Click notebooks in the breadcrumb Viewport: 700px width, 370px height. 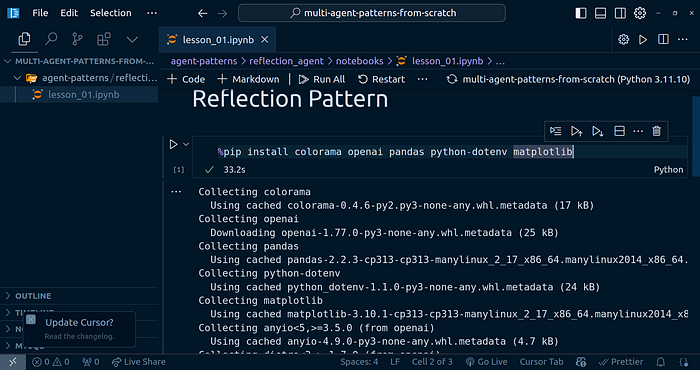click(359, 61)
